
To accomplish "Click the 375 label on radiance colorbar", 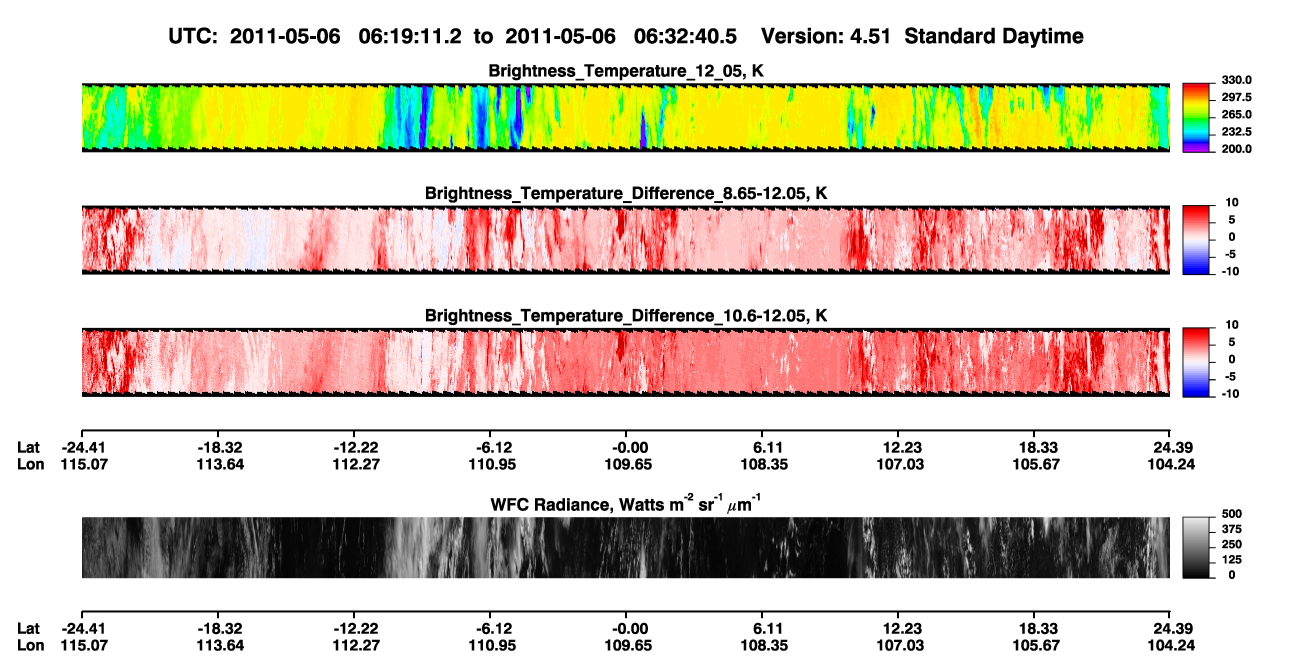I will (x=1231, y=529).
